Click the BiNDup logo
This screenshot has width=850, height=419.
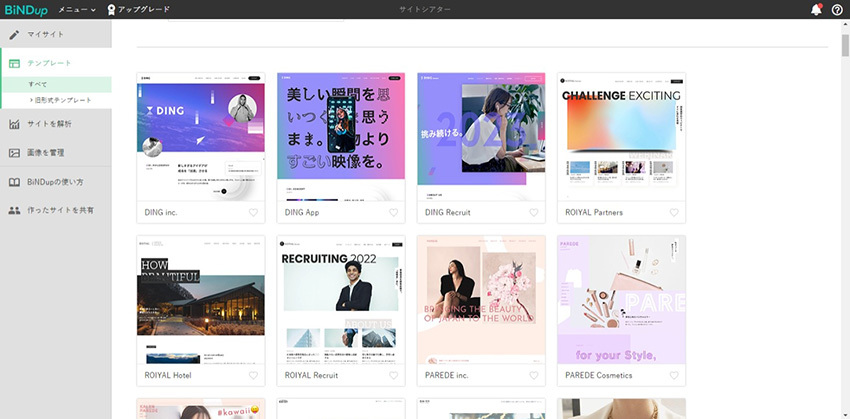26,9
